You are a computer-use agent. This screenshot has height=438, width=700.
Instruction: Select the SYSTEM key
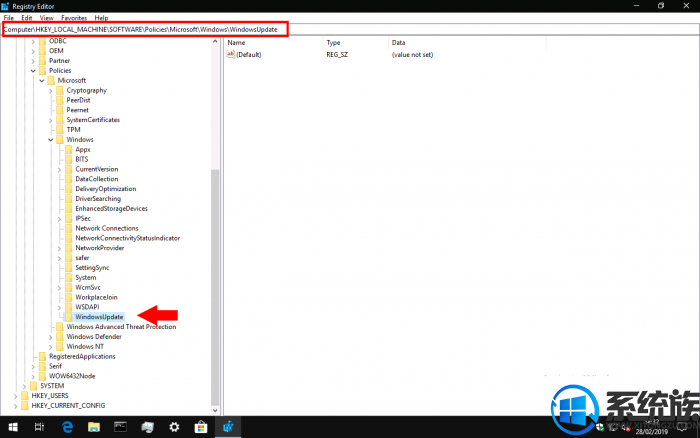52,385
